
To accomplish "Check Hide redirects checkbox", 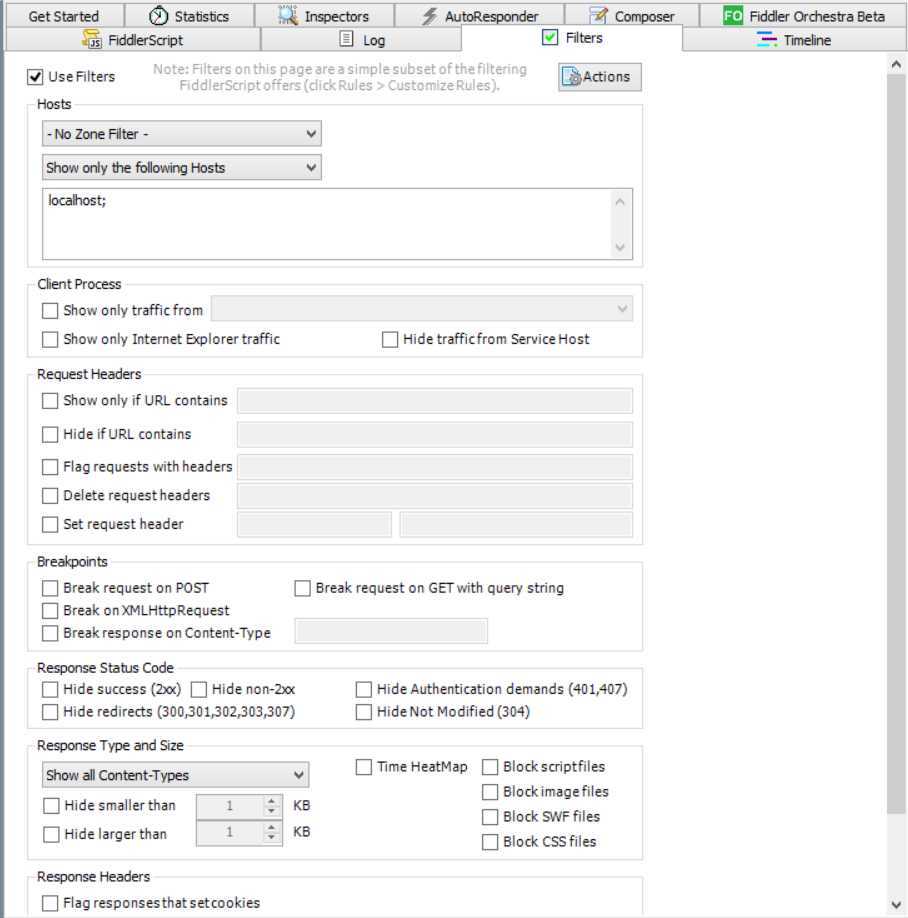I will click(x=50, y=712).
